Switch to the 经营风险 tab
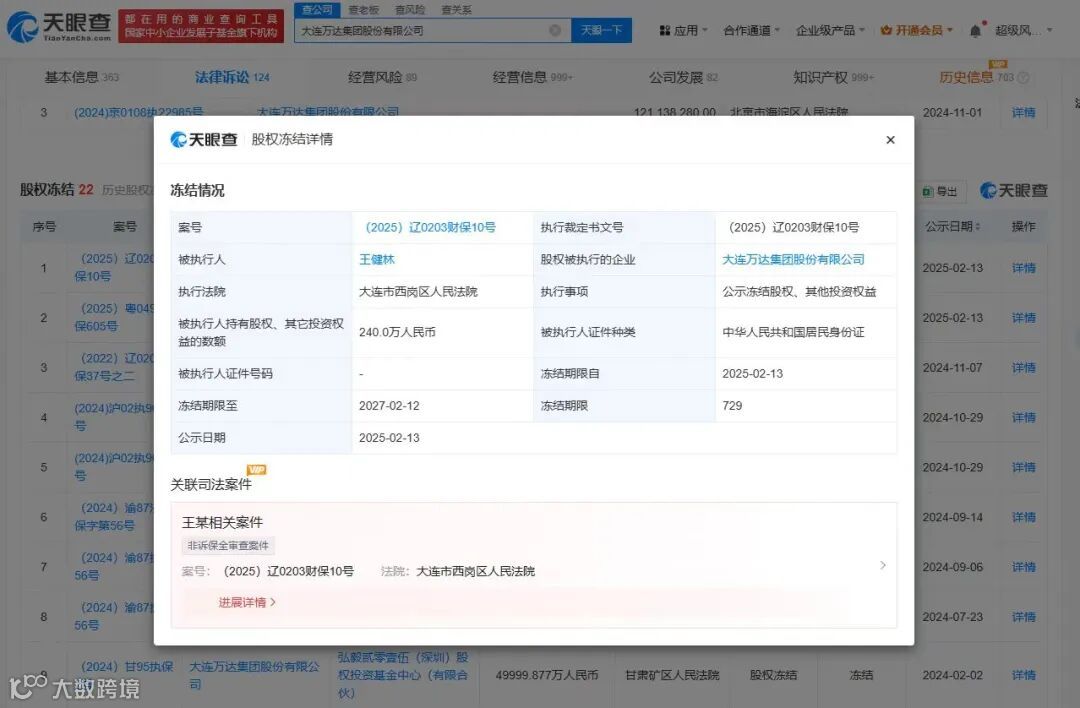Screen dimensions: 1080x708 382,77
